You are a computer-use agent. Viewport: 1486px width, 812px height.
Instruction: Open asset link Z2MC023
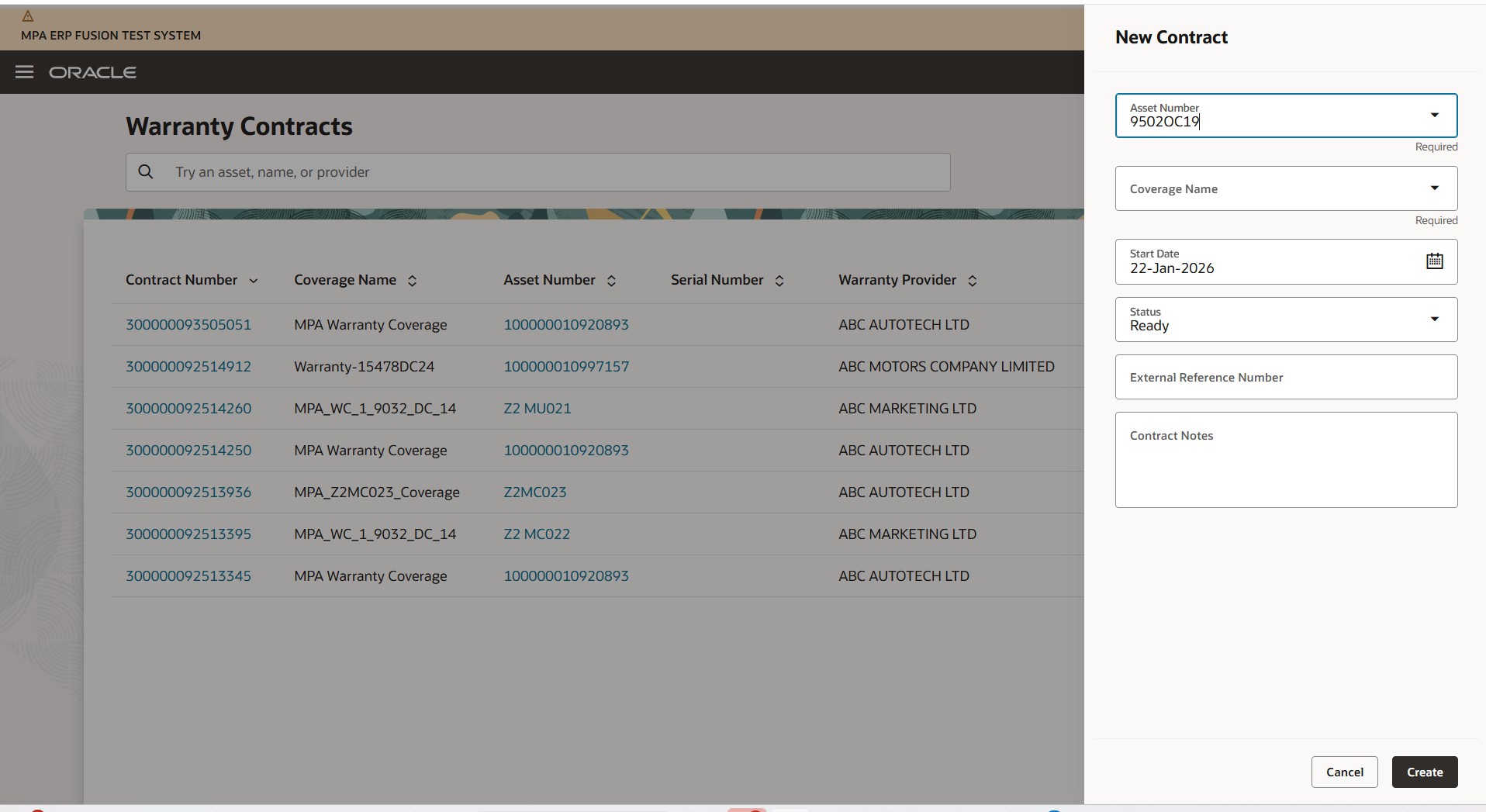click(535, 492)
